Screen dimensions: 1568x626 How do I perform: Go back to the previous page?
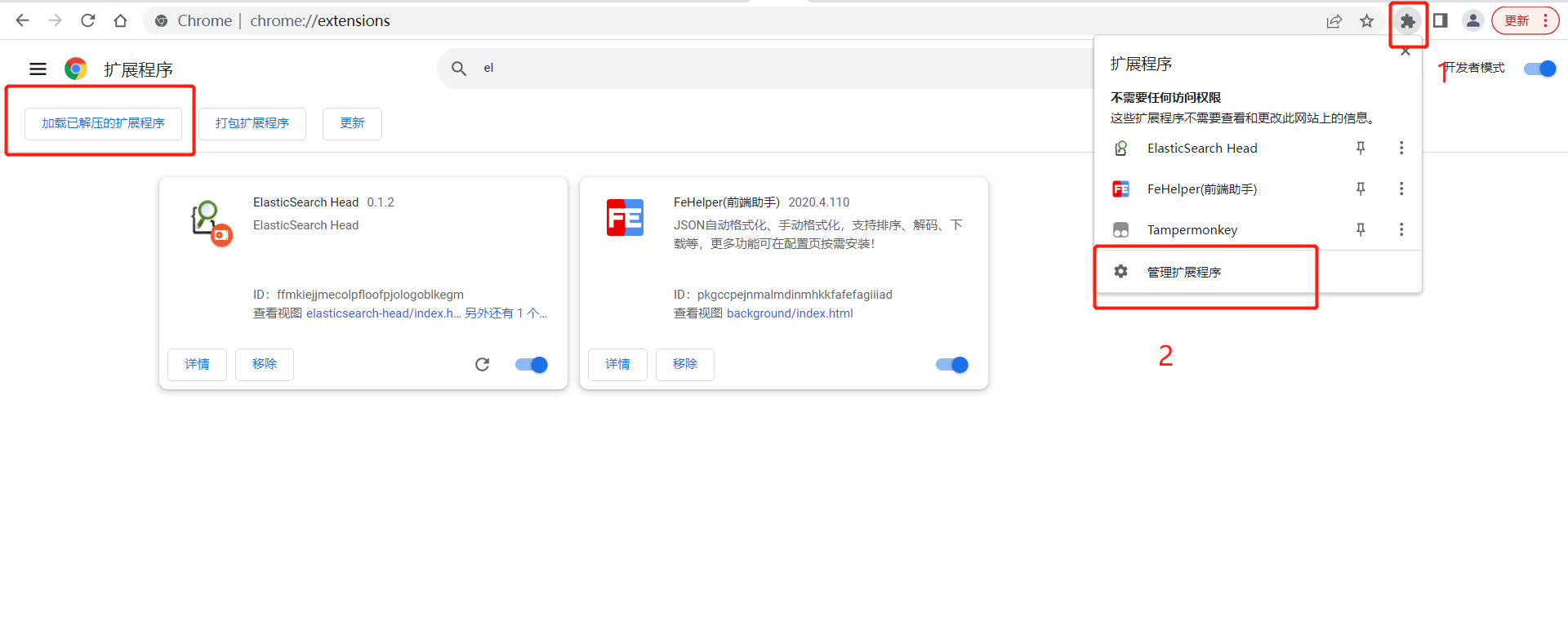(x=22, y=20)
